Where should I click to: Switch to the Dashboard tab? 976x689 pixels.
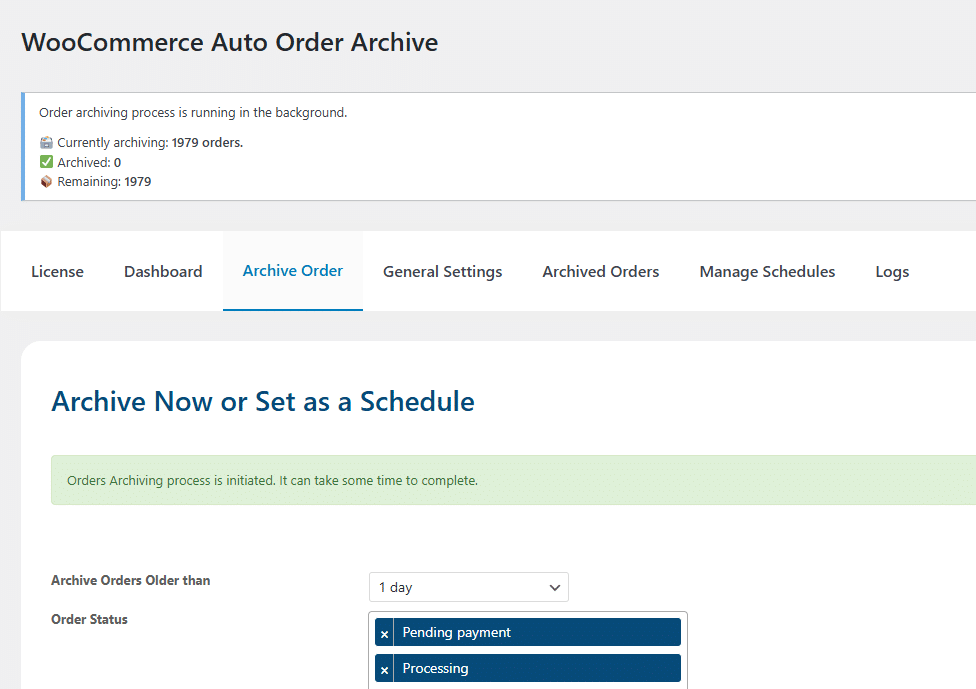pyautogui.click(x=163, y=271)
